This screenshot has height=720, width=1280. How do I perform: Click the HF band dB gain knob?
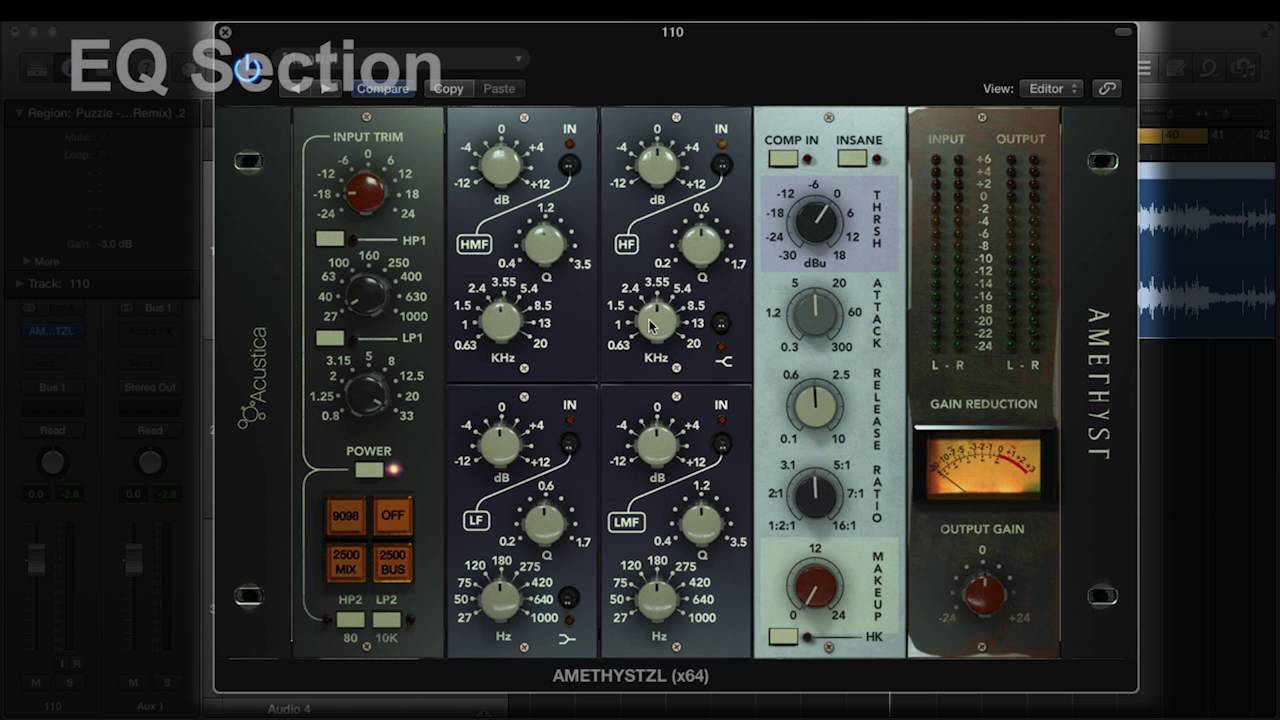pos(657,166)
